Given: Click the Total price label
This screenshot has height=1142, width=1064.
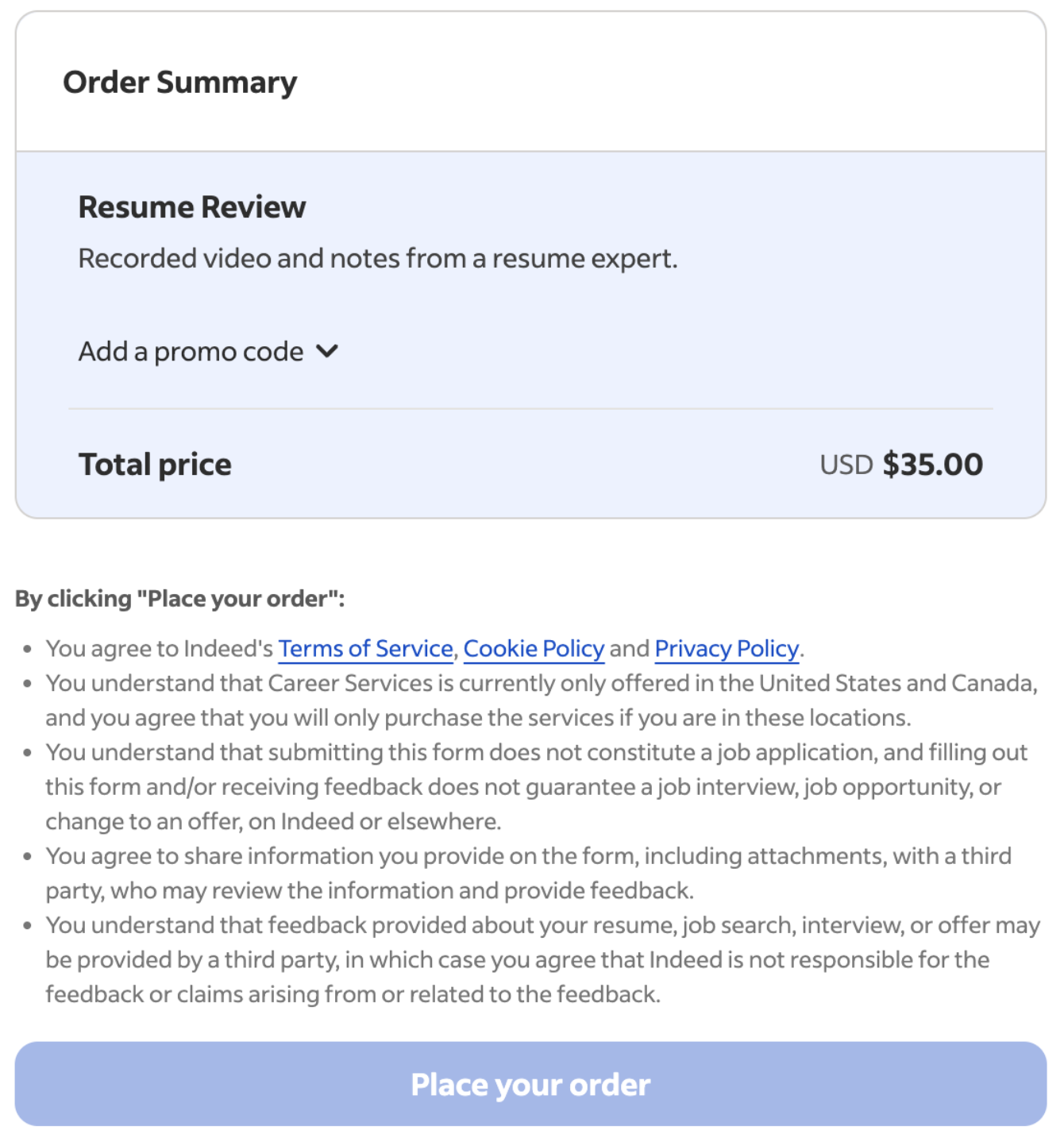Looking at the screenshot, I should pyautogui.click(x=154, y=464).
